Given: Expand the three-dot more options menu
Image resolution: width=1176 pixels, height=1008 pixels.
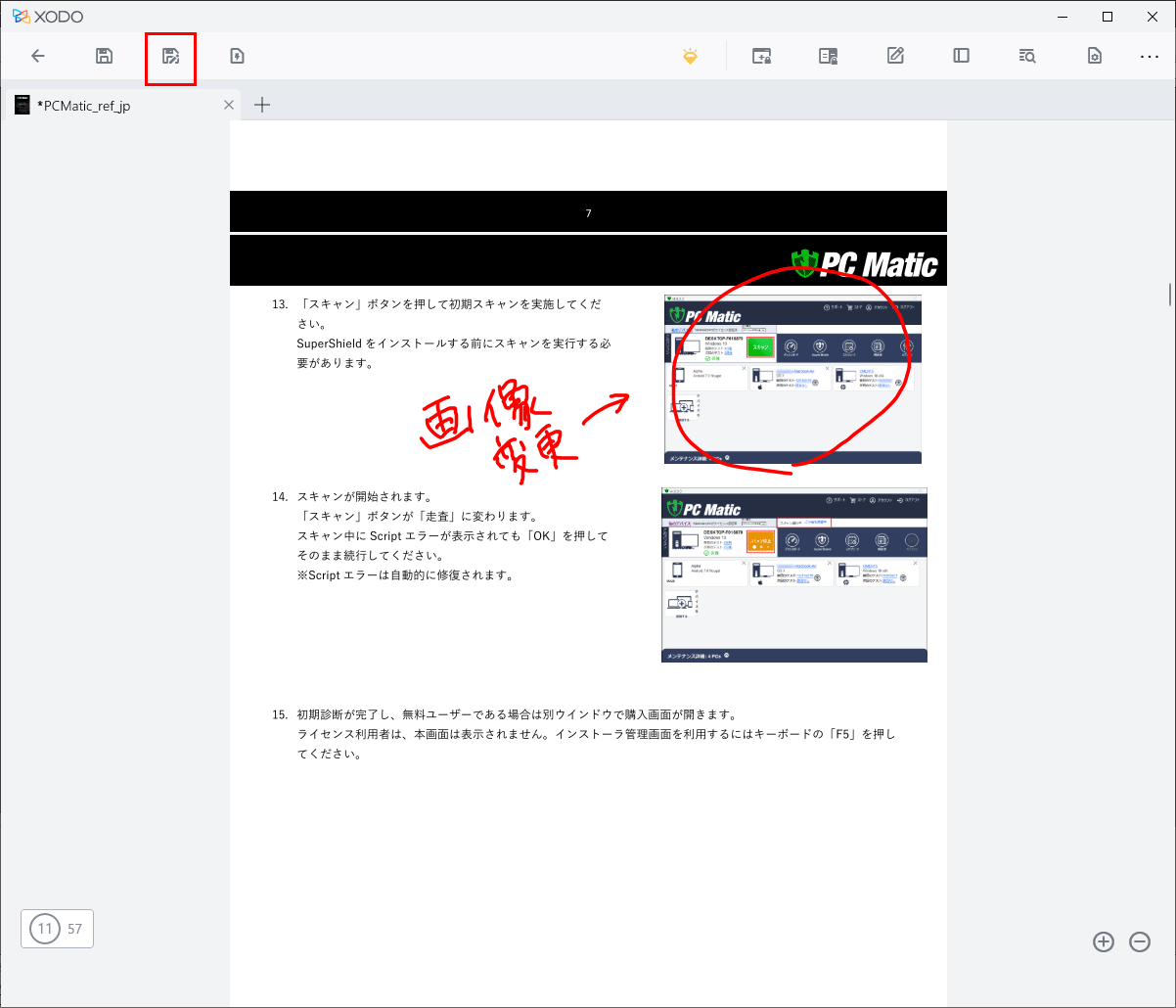Looking at the screenshot, I should (x=1150, y=57).
